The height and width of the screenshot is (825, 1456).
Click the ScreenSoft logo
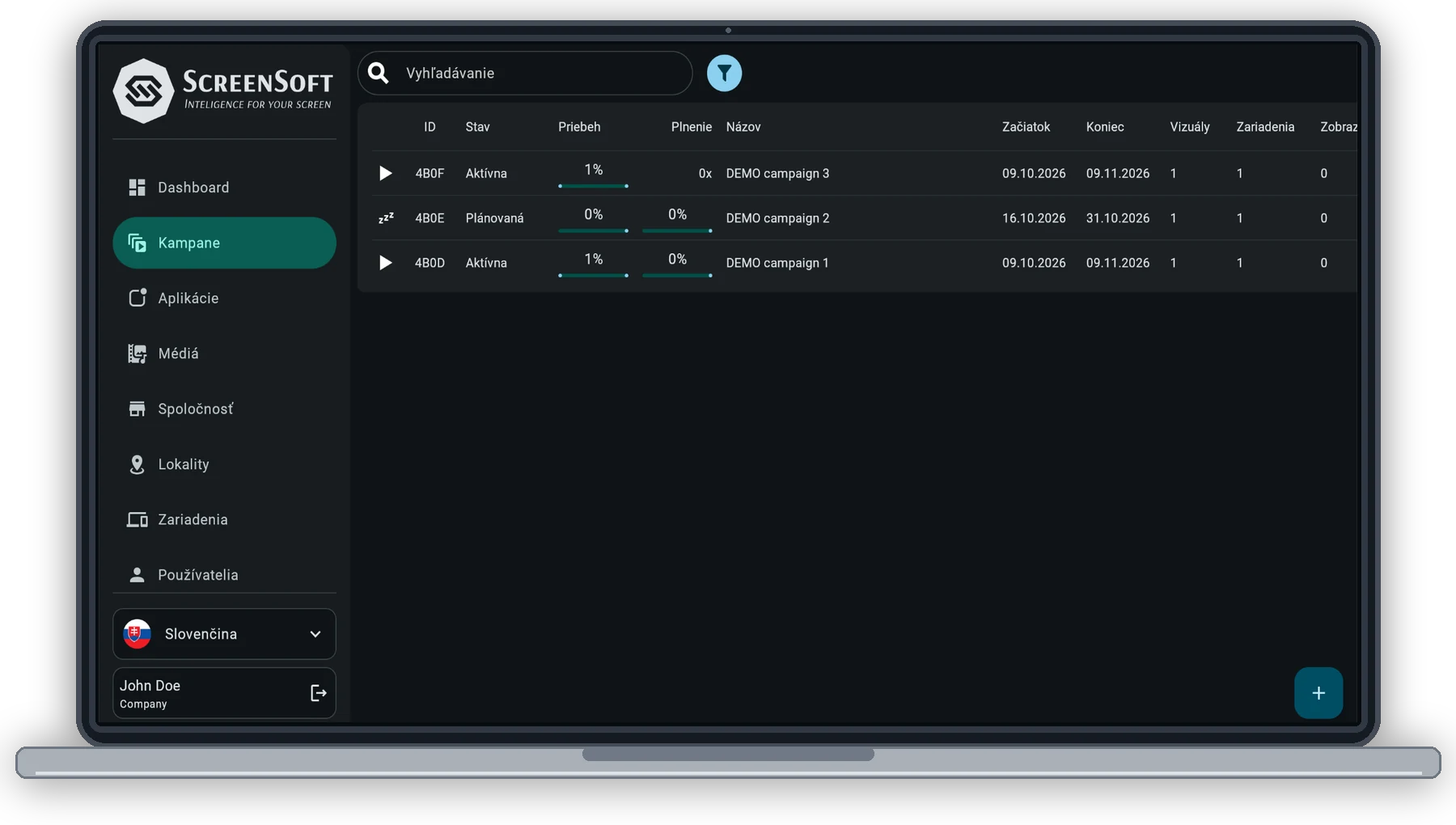[x=223, y=91]
